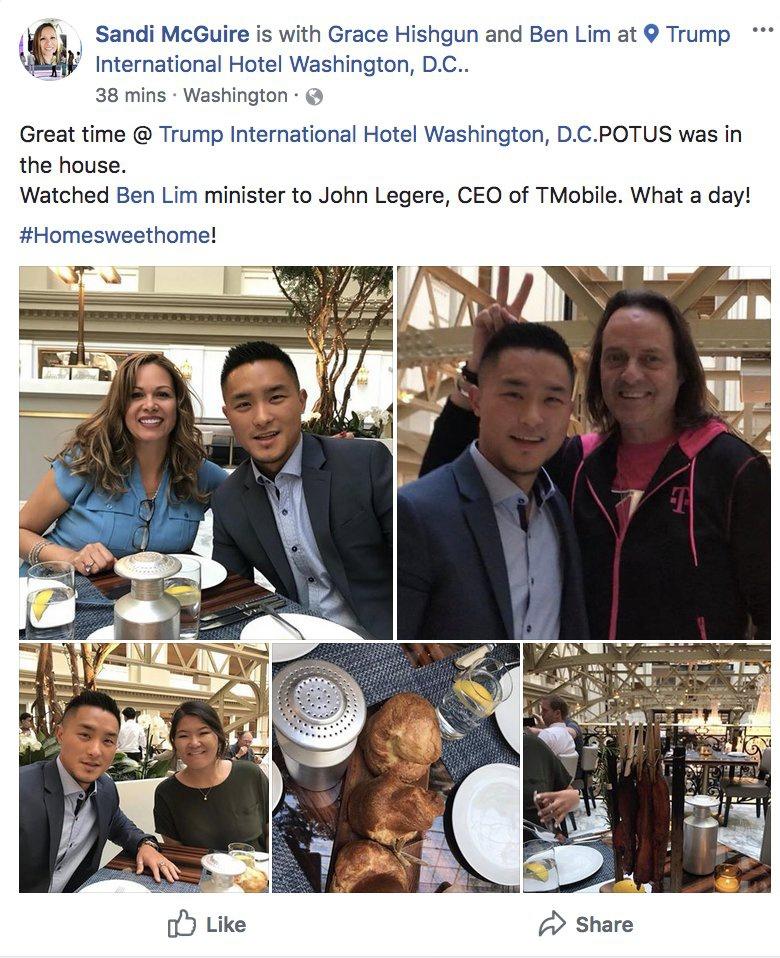Open the post options three-dot menu
Image resolution: width=780 pixels, height=958 pixels.
pos(763,29)
